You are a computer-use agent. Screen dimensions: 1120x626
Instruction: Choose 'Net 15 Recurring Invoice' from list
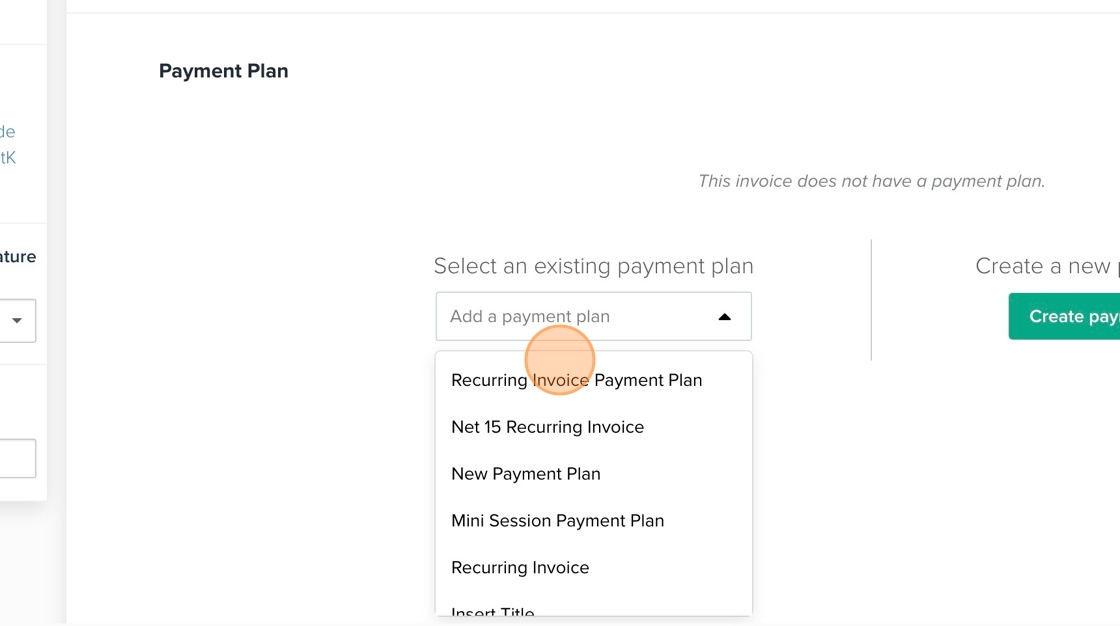pyautogui.click(x=548, y=427)
